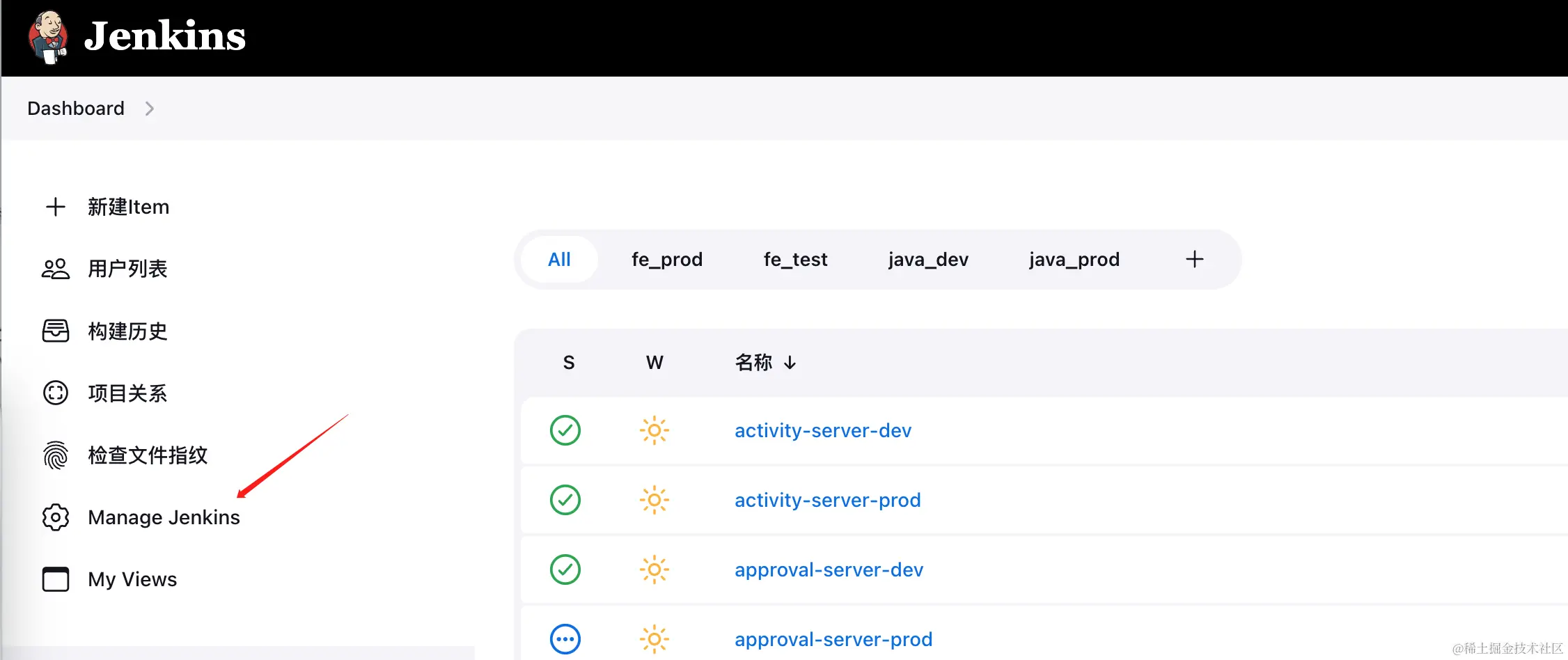The image size is (1568, 660).
Task: Open Manage Jenkins
Action: (164, 517)
